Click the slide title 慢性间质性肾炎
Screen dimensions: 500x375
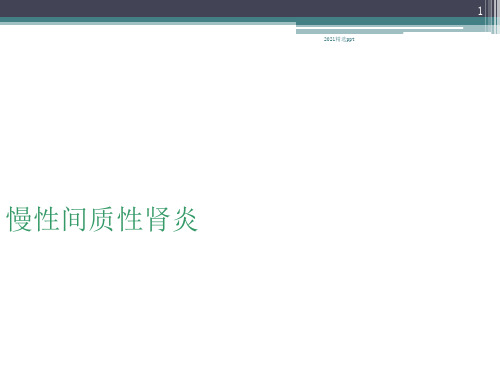click(x=102, y=219)
